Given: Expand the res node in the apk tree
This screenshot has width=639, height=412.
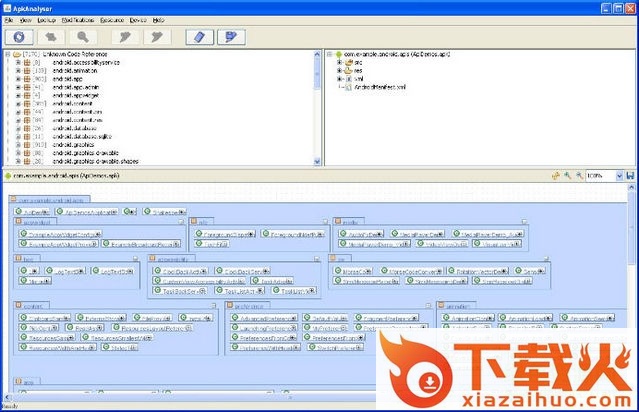Looking at the screenshot, I should click(x=339, y=71).
